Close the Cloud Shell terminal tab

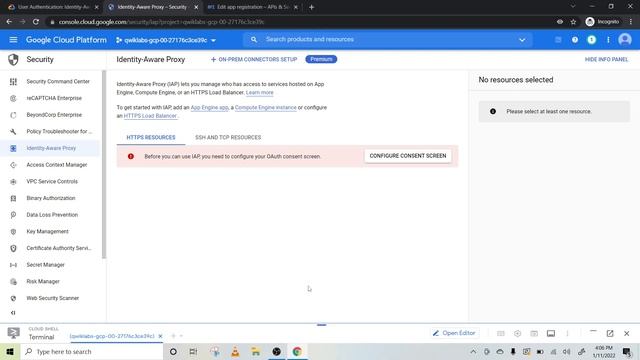click(x=160, y=336)
